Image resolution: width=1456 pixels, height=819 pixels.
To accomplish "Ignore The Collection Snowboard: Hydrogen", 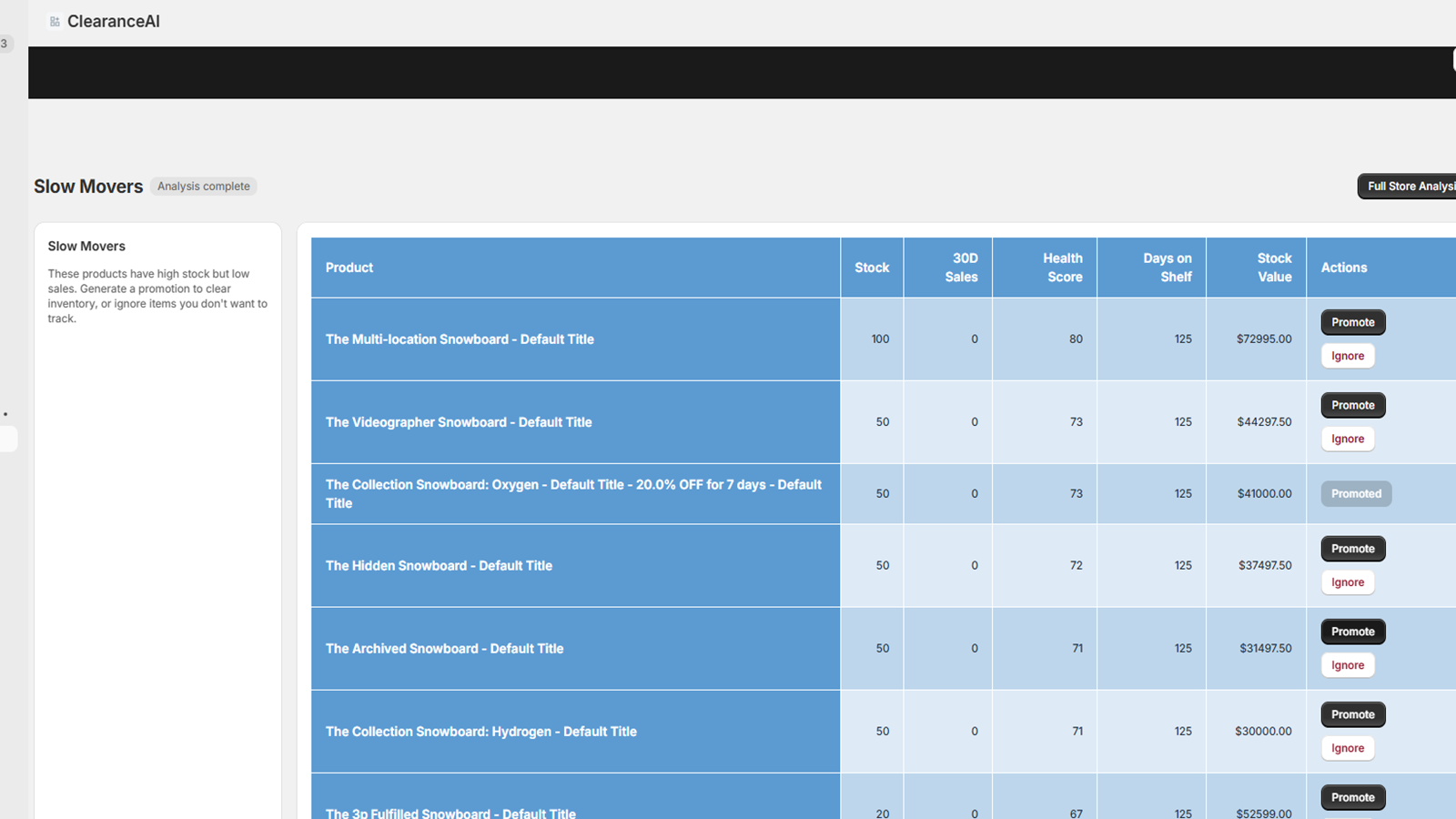I will pos(1348,748).
